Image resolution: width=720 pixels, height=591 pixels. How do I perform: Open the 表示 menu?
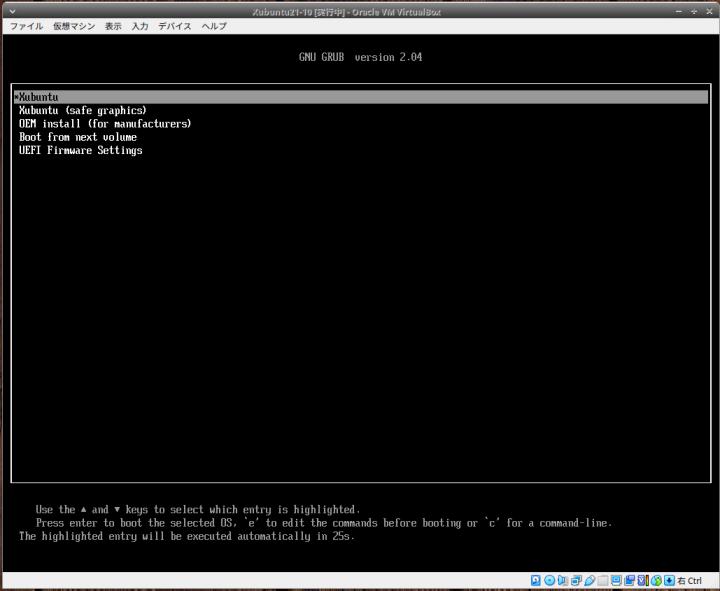(113, 26)
